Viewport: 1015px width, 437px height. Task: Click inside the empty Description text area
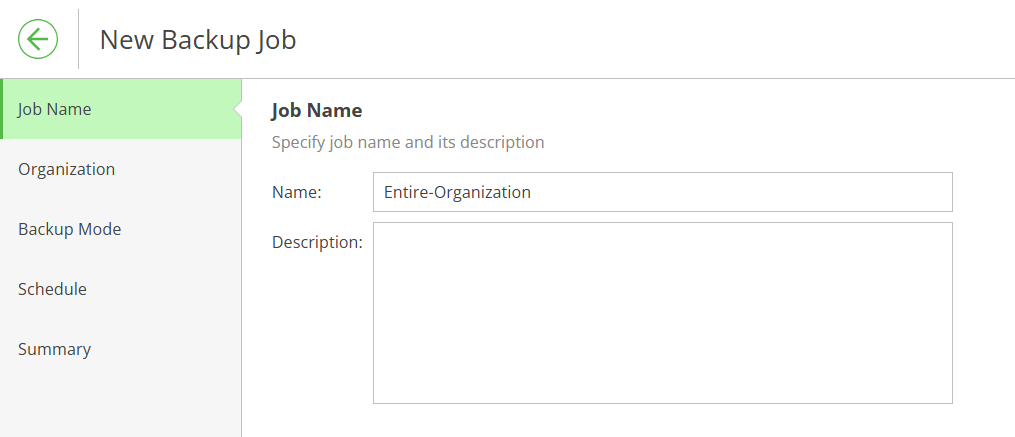(663, 313)
